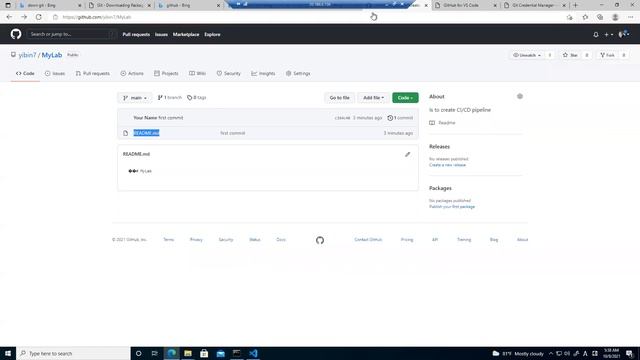Image resolution: width=640 pixels, height=360 pixels.
Task: Open the 0 tags link
Action: [x=197, y=98]
